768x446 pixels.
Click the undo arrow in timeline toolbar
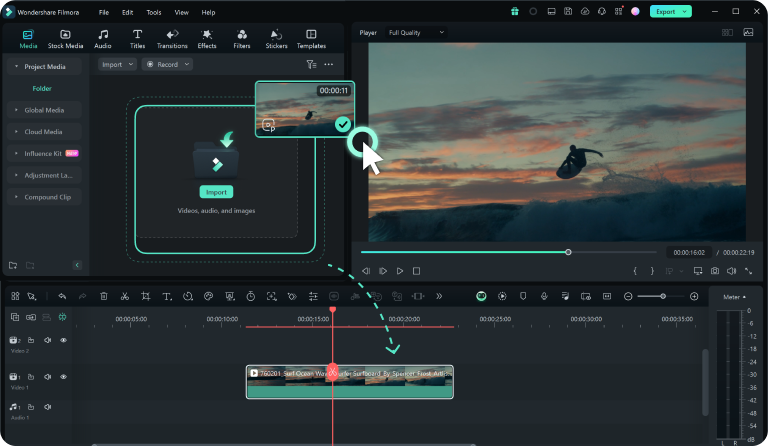(x=62, y=296)
